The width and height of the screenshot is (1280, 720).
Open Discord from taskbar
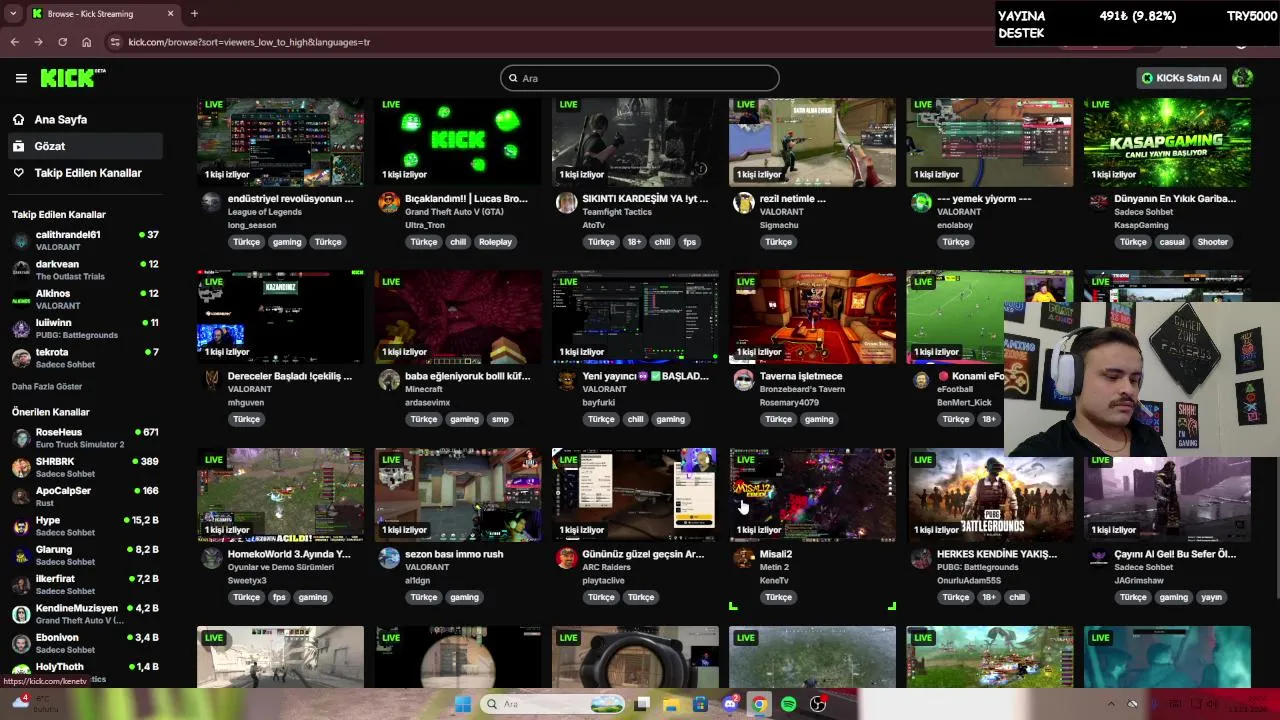coord(731,704)
